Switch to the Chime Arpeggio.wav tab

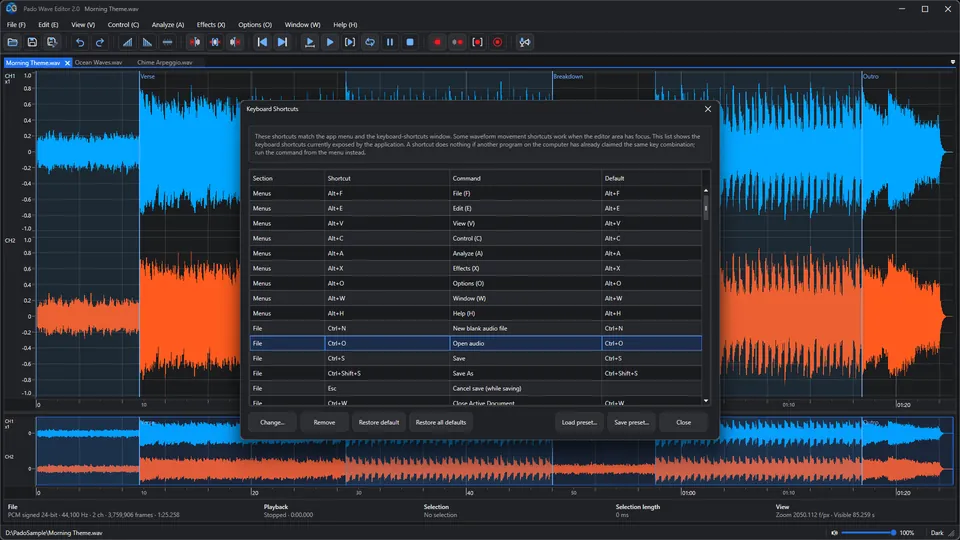tap(165, 62)
